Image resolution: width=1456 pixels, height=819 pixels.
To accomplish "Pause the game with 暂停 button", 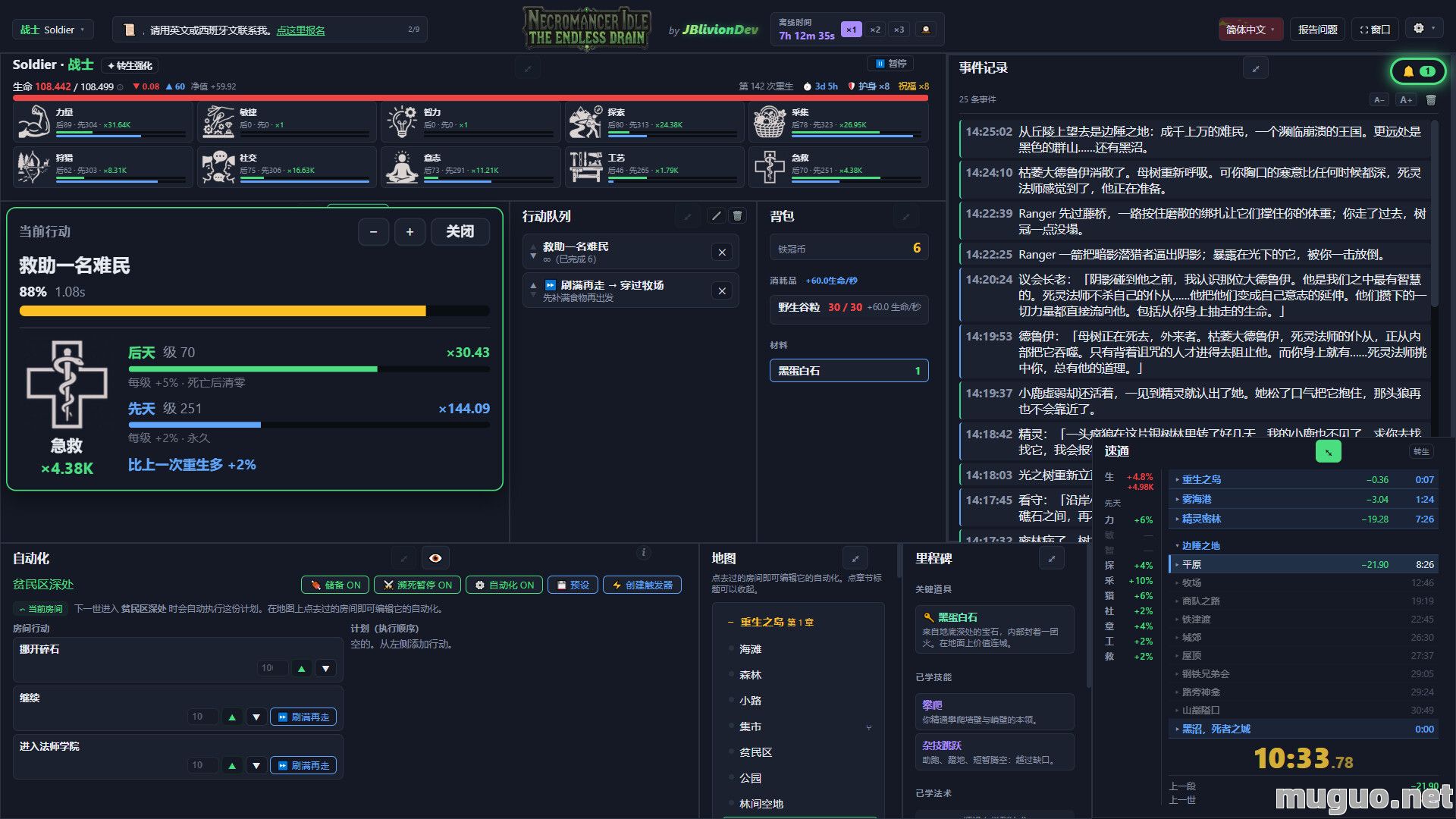I will point(891,64).
